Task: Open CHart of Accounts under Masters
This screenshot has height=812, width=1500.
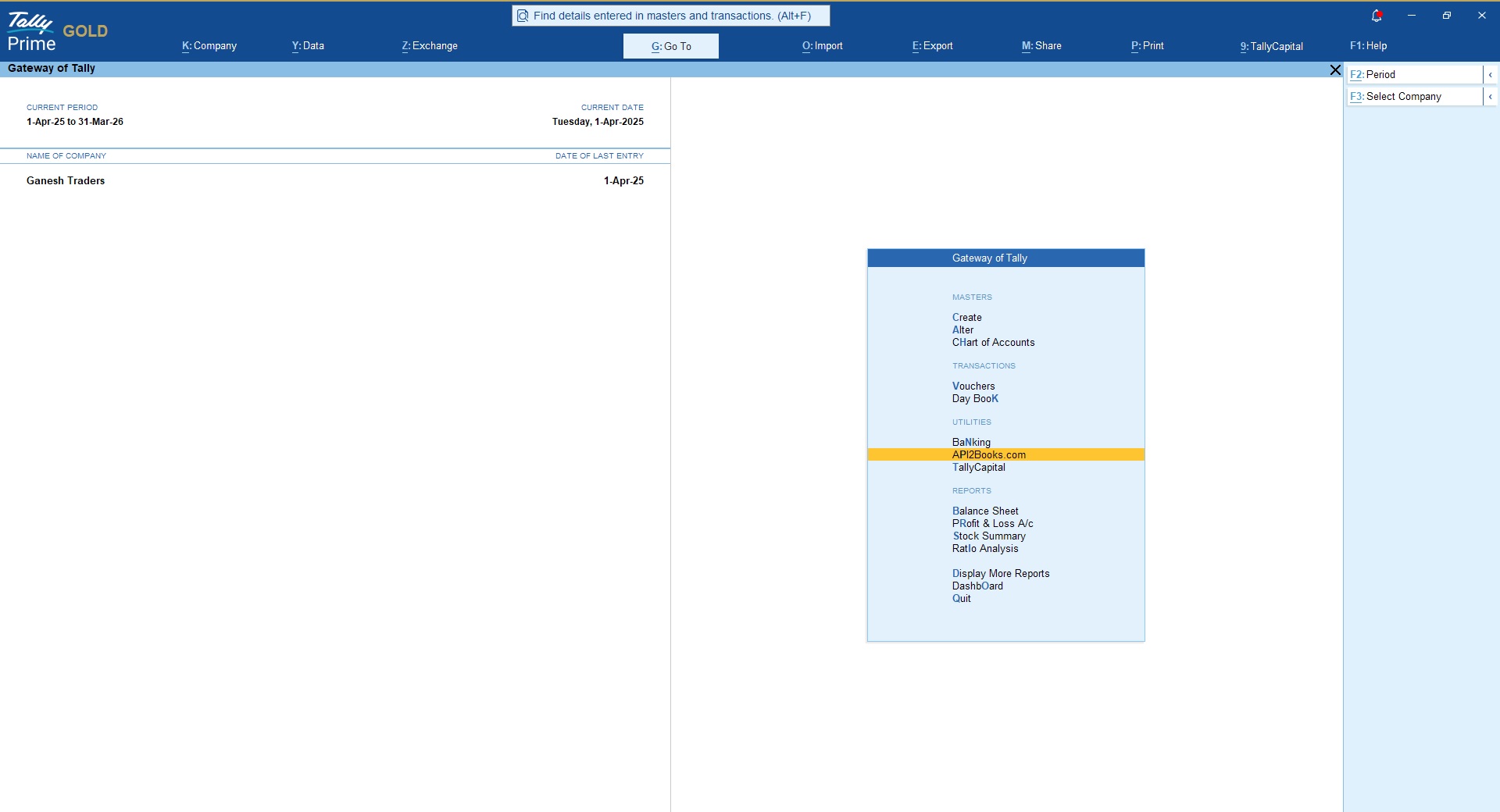Action: [x=993, y=342]
